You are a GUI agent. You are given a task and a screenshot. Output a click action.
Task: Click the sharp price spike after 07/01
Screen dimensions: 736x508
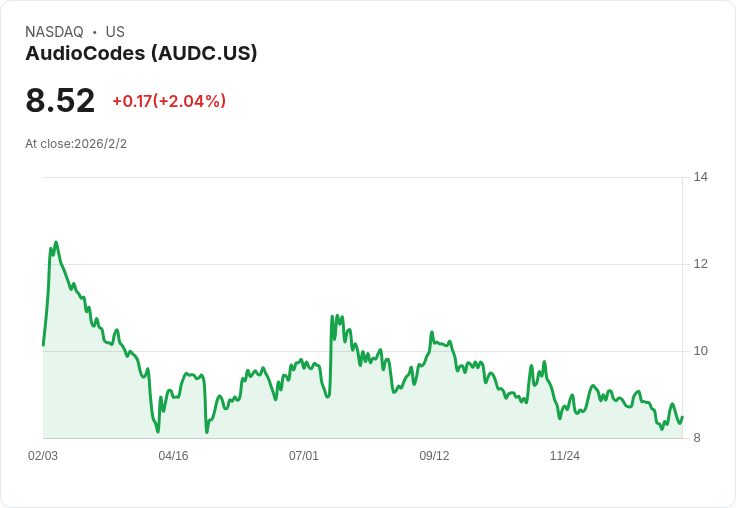[332, 317]
